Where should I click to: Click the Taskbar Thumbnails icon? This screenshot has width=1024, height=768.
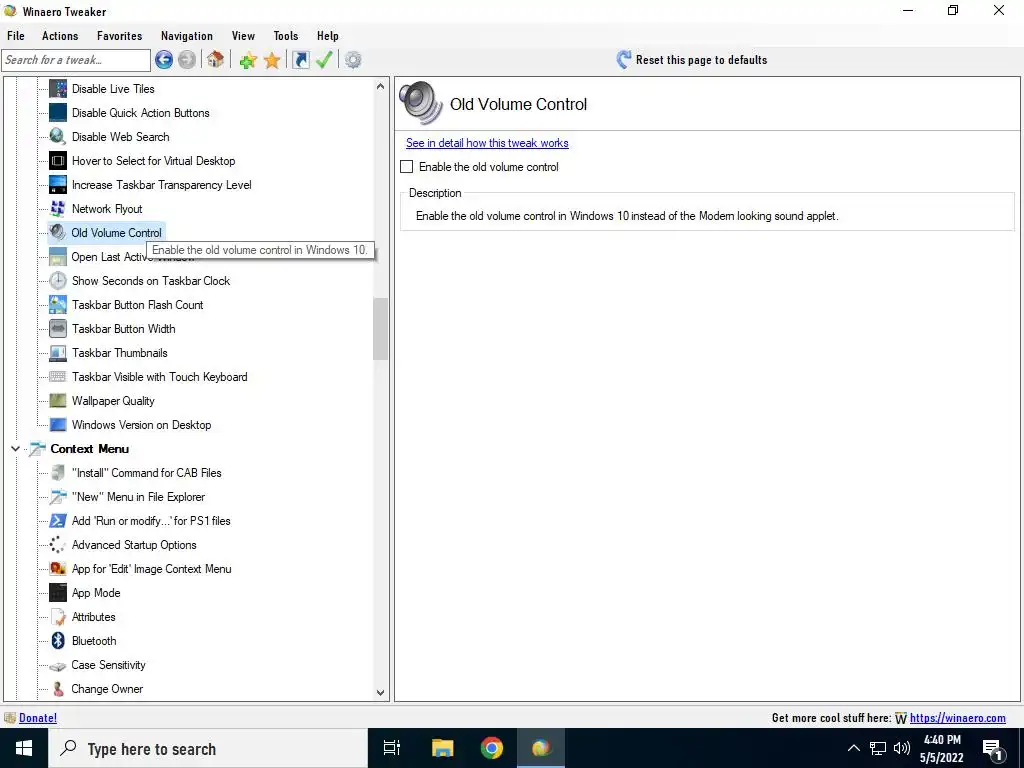(x=57, y=353)
